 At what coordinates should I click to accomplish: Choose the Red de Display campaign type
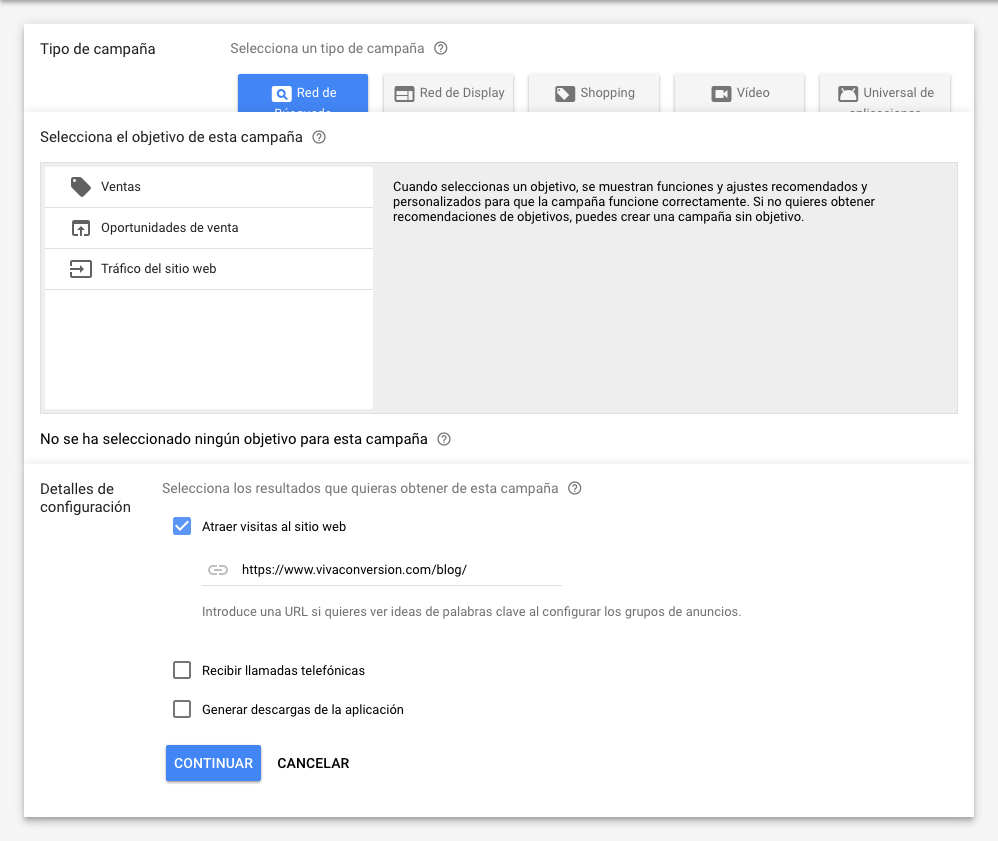click(x=449, y=93)
